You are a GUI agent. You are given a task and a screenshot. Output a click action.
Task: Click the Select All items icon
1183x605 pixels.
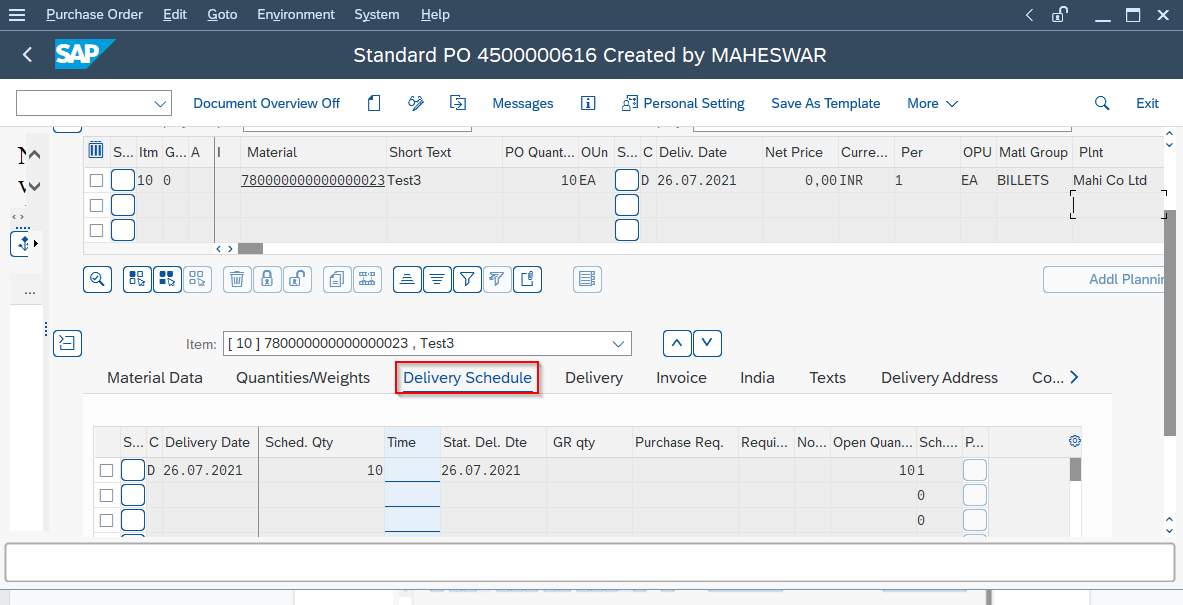137,279
